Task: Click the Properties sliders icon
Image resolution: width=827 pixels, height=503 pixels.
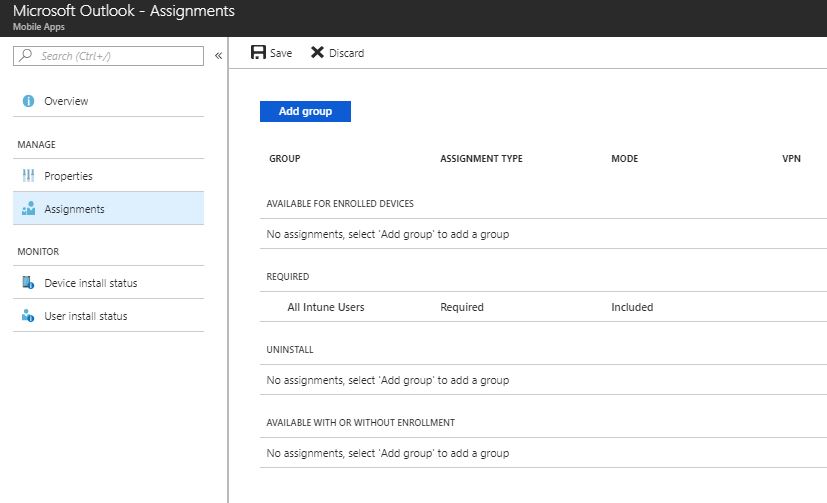Action: click(x=28, y=176)
